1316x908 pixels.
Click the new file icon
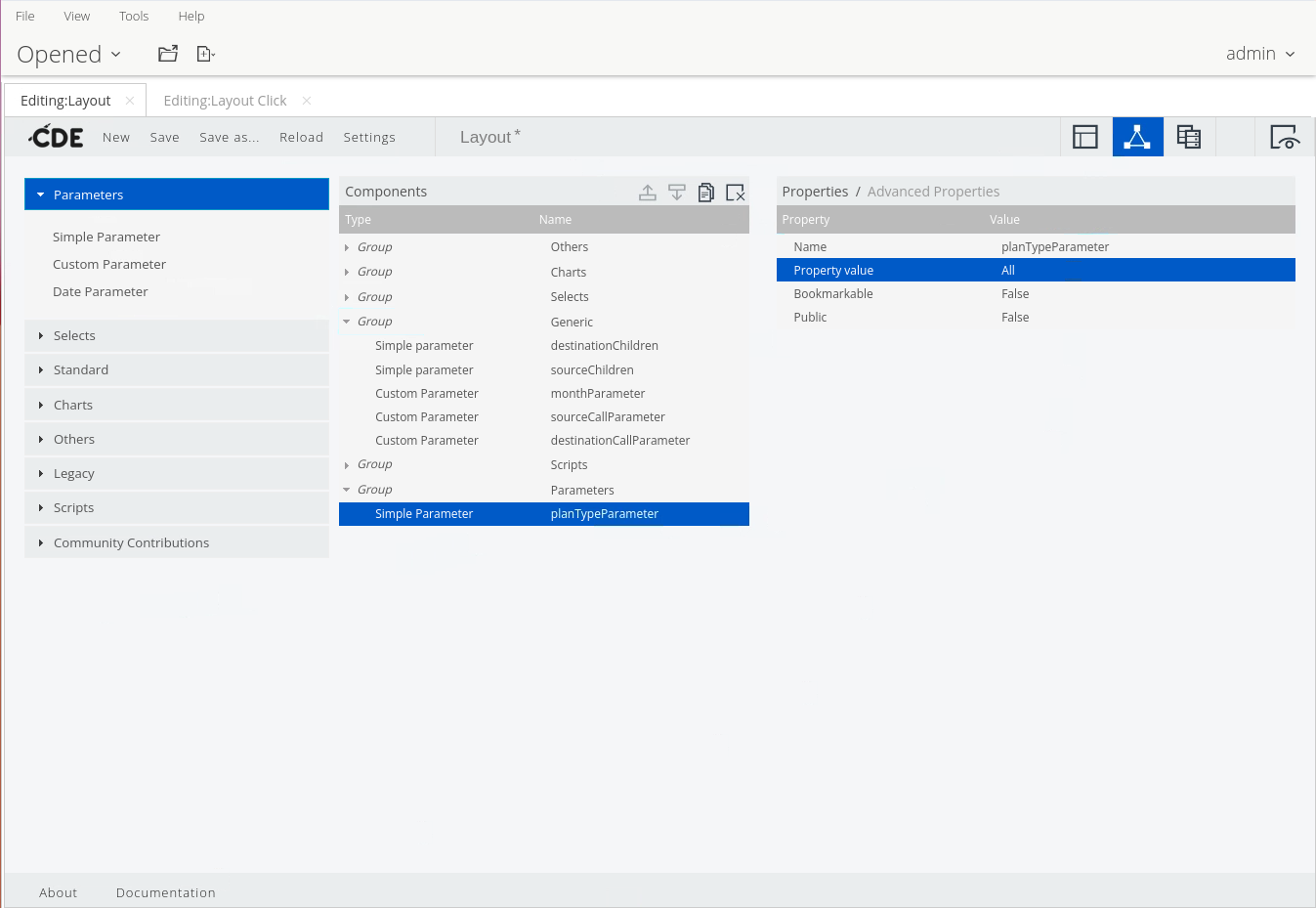point(205,54)
